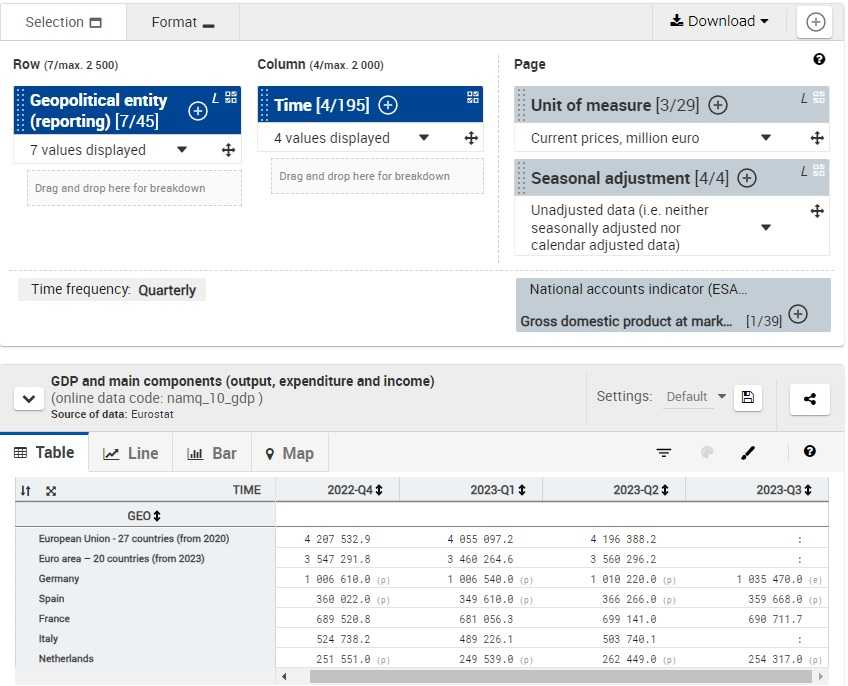The image size is (848, 686).
Task: Add values to the Time dimension
Action: (388, 105)
